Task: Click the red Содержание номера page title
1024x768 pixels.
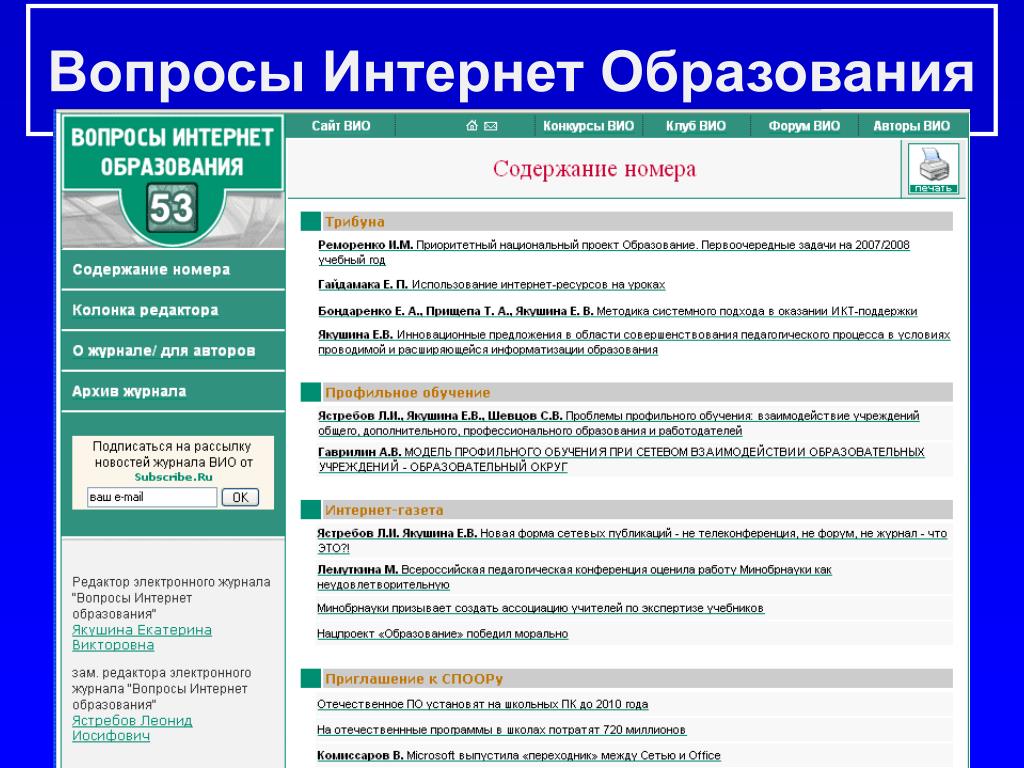Action: point(594,169)
